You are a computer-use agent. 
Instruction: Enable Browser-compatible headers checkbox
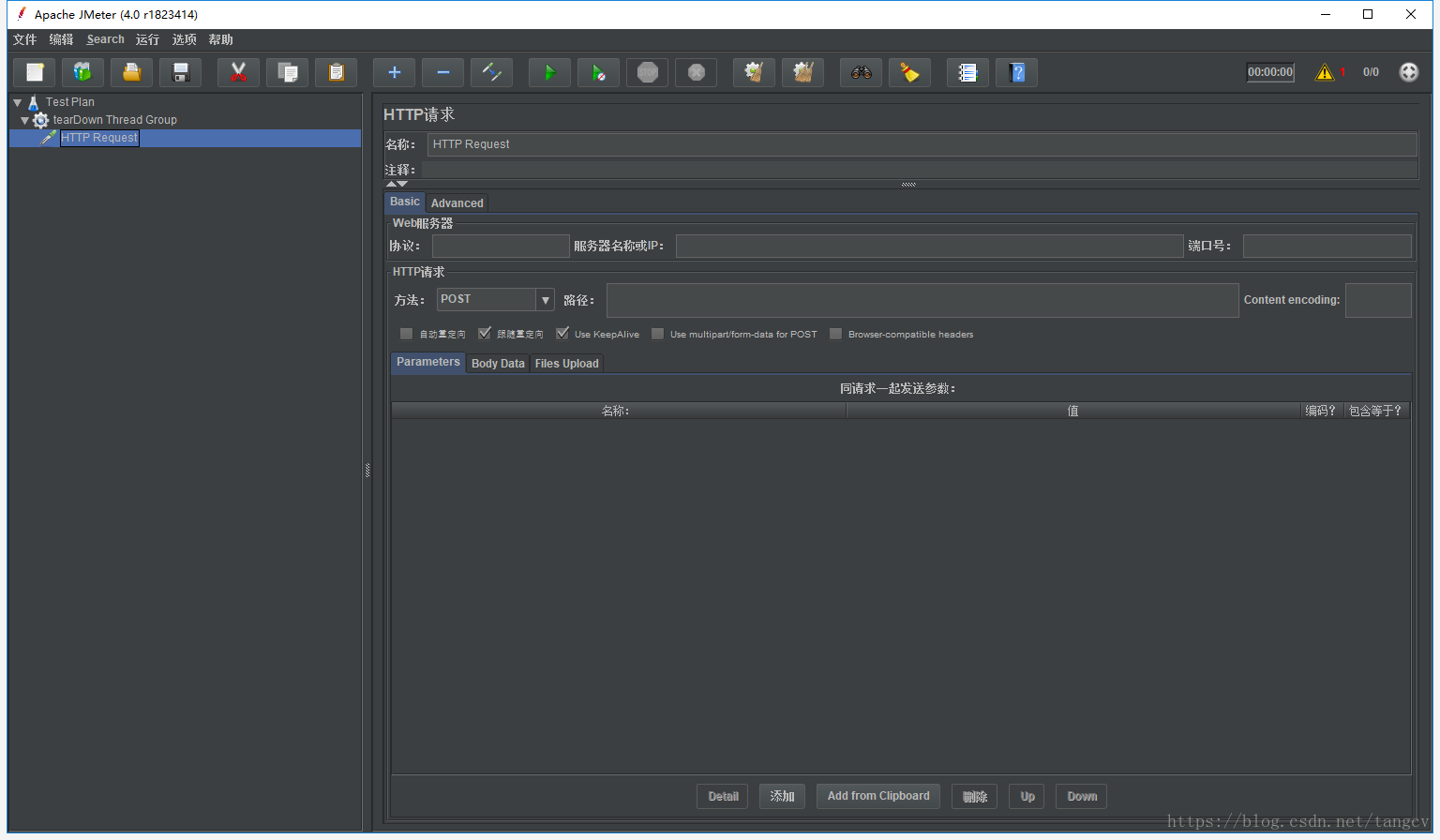click(x=835, y=334)
